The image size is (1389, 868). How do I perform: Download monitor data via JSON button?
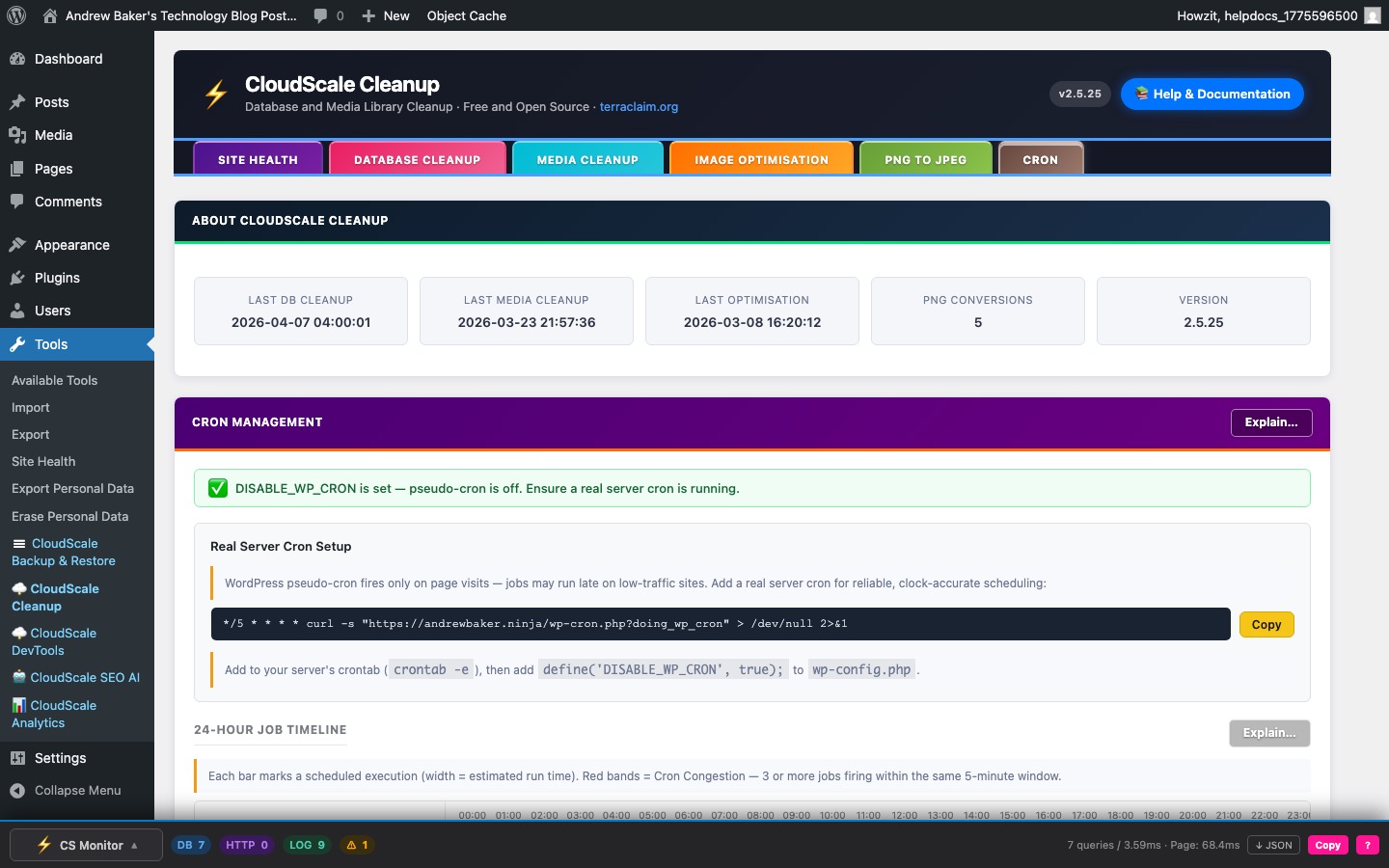coord(1273,845)
